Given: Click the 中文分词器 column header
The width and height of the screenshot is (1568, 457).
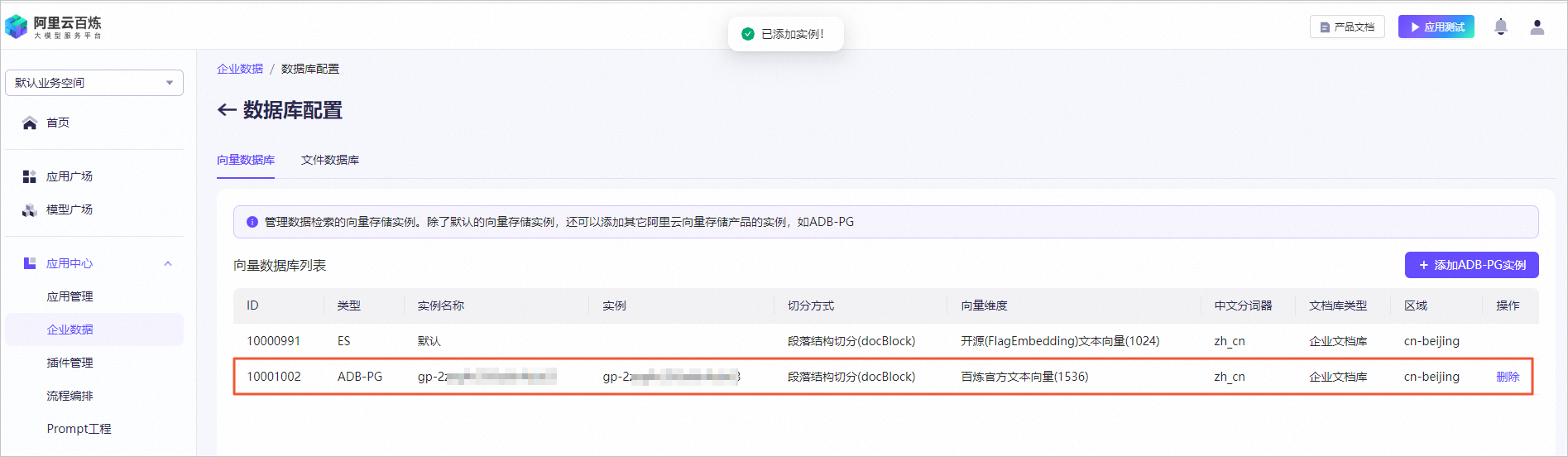Looking at the screenshot, I should [1243, 305].
